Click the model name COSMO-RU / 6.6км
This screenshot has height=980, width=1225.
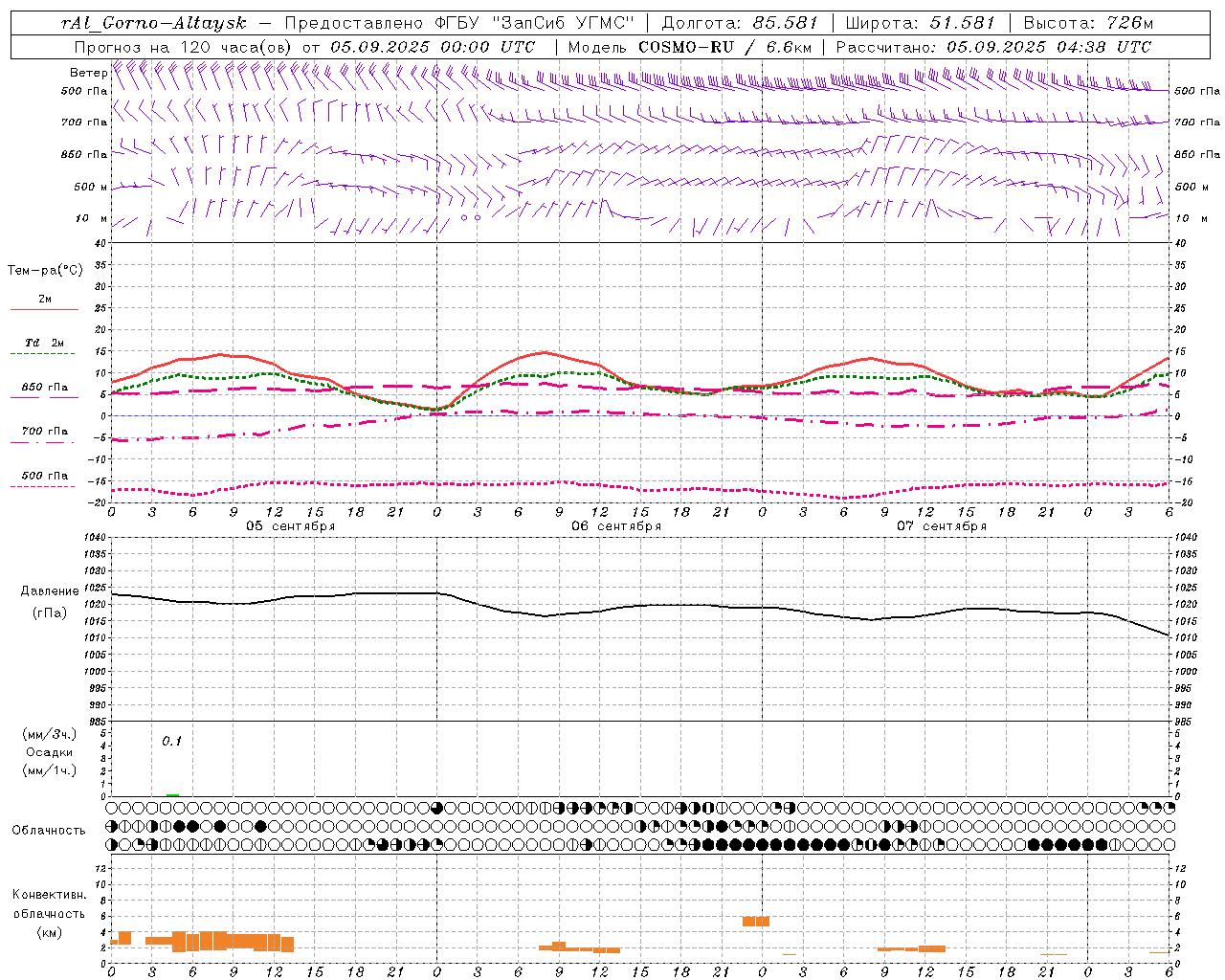tap(724, 47)
